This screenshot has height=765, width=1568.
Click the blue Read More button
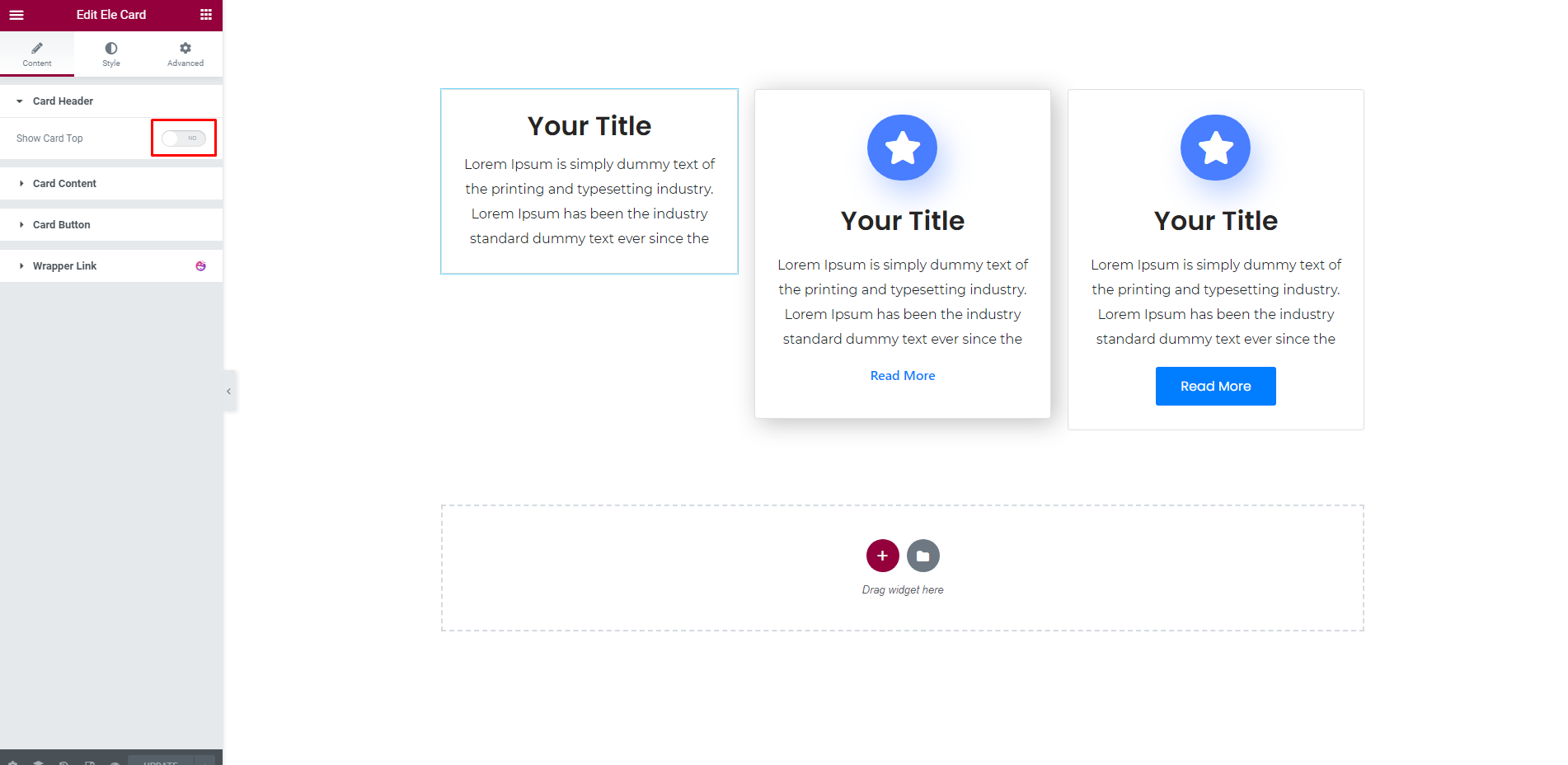click(x=1215, y=386)
